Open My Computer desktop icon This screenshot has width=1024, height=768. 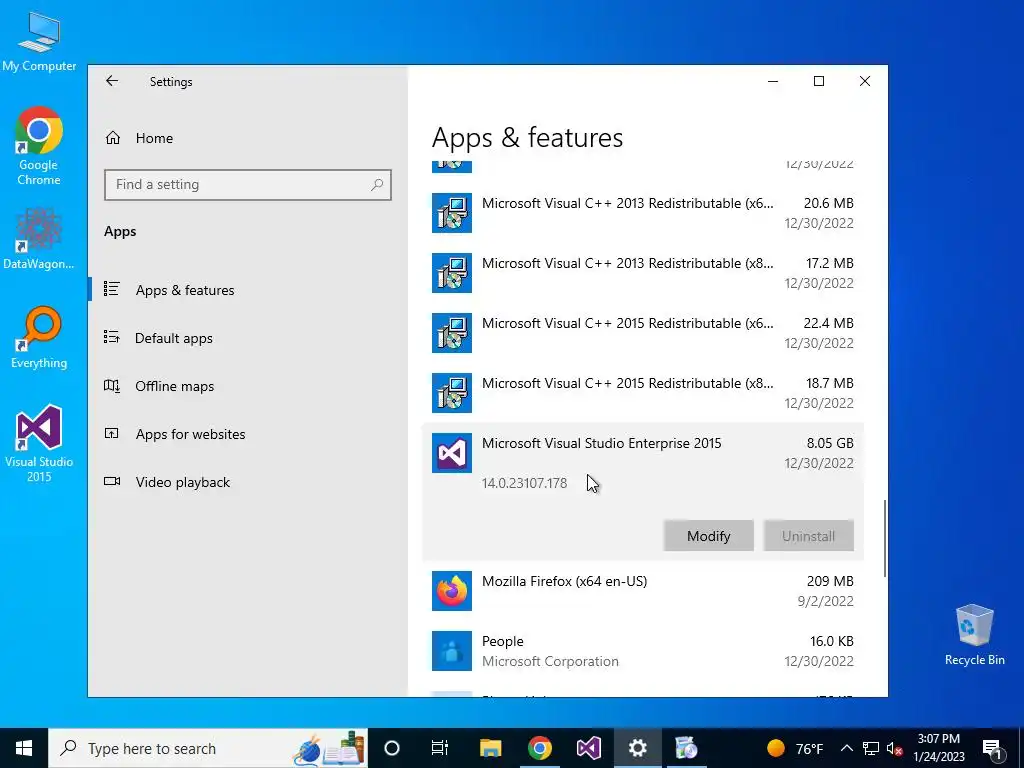pyautogui.click(x=39, y=42)
